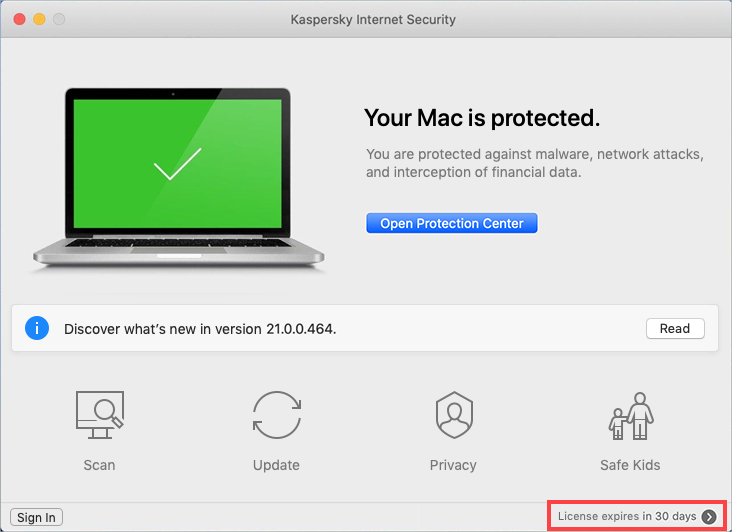Launch the Safe Kids icon
The image size is (732, 532).
(x=631, y=416)
